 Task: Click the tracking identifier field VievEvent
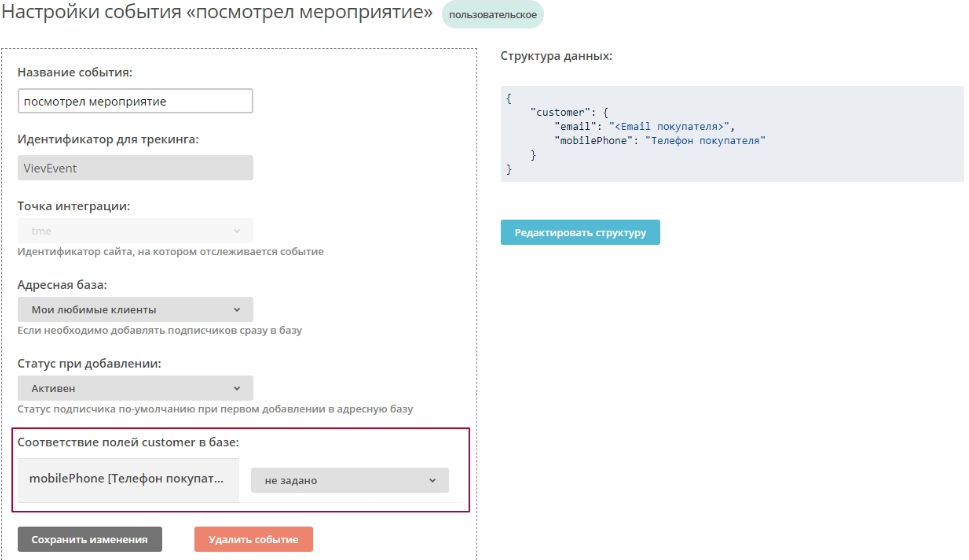coord(135,168)
